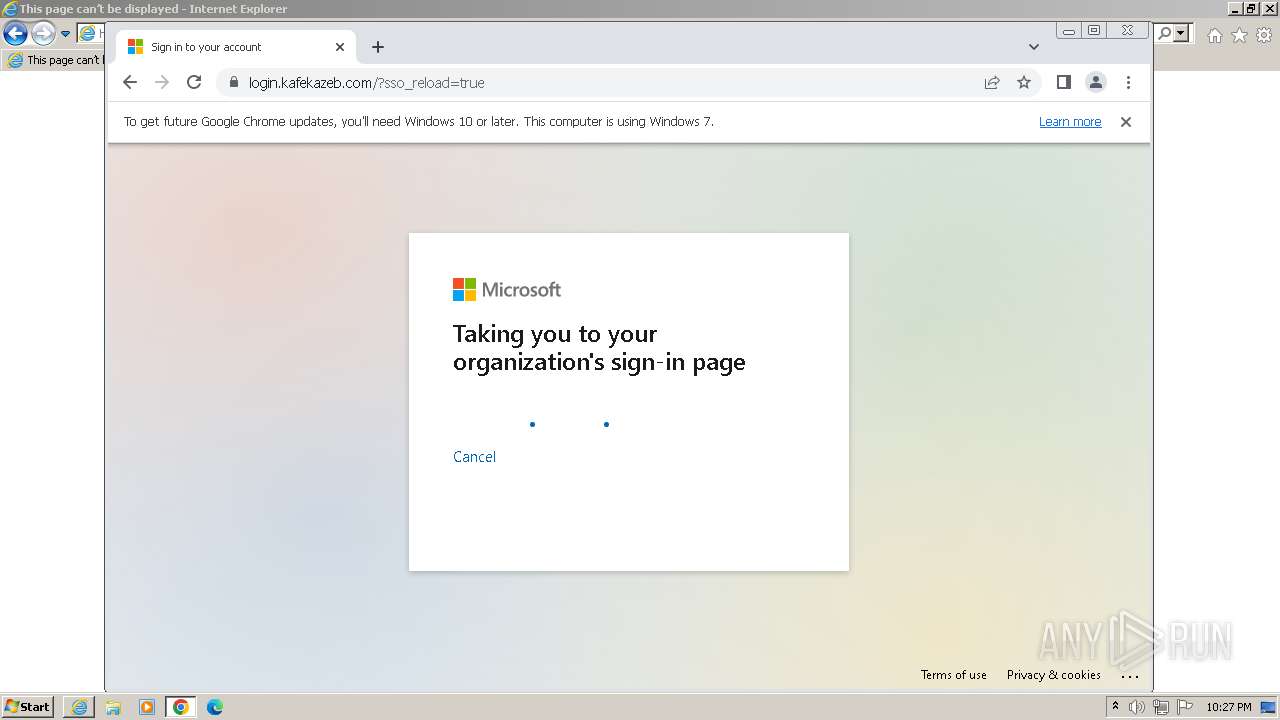The height and width of the screenshot is (720, 1280).
Task: Open Internet Explorer from the taskbar
Action: [79, 707]
